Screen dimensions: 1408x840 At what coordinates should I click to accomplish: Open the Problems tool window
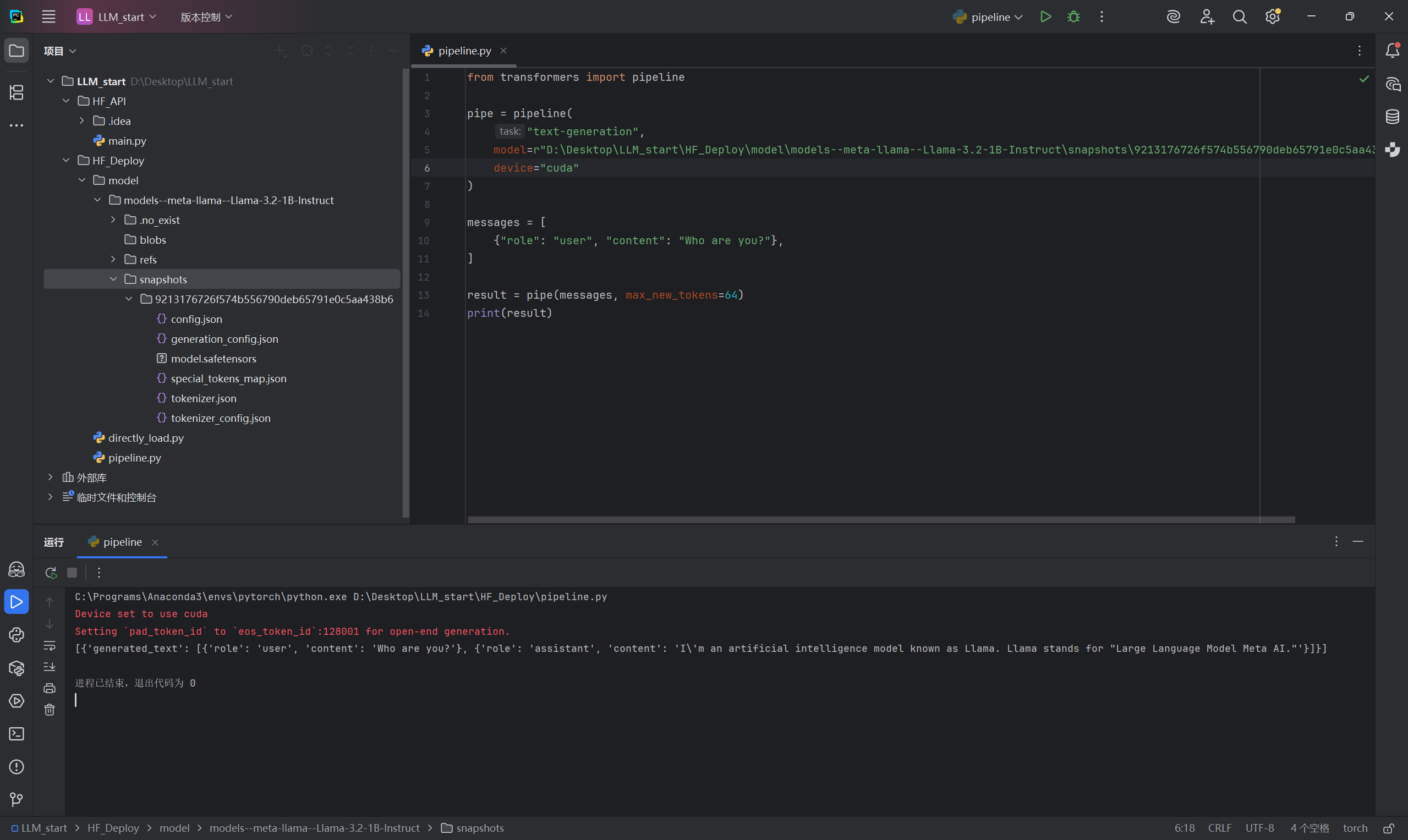pos(17,766)
